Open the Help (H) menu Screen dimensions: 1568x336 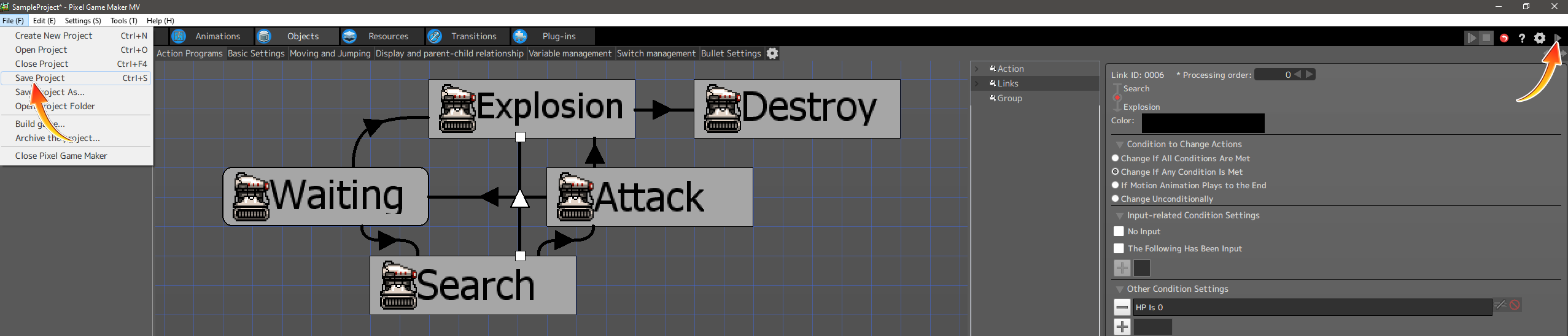(160, 20)
